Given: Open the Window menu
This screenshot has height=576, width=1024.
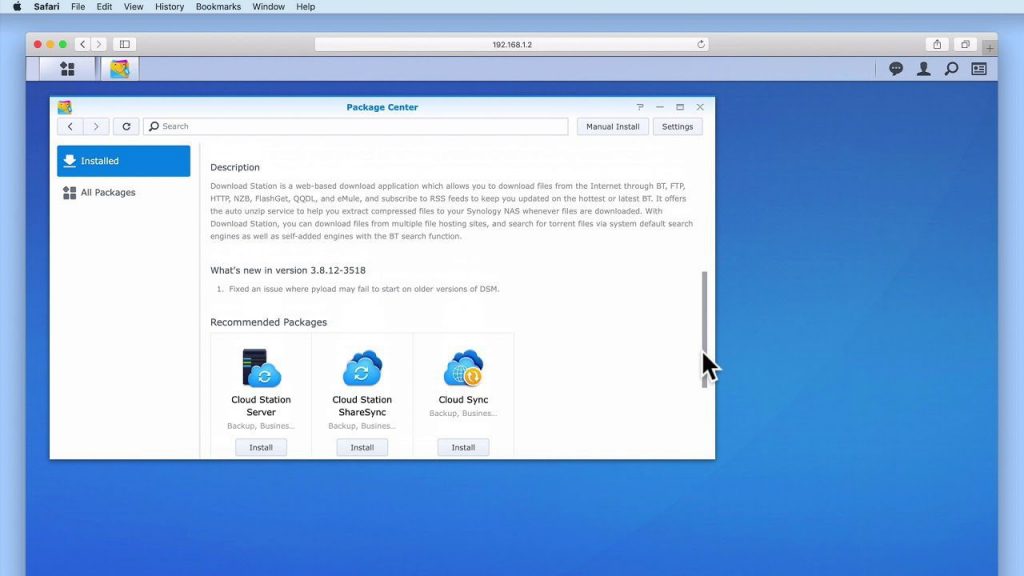Looking at the screenshot, I should (268, 7).
